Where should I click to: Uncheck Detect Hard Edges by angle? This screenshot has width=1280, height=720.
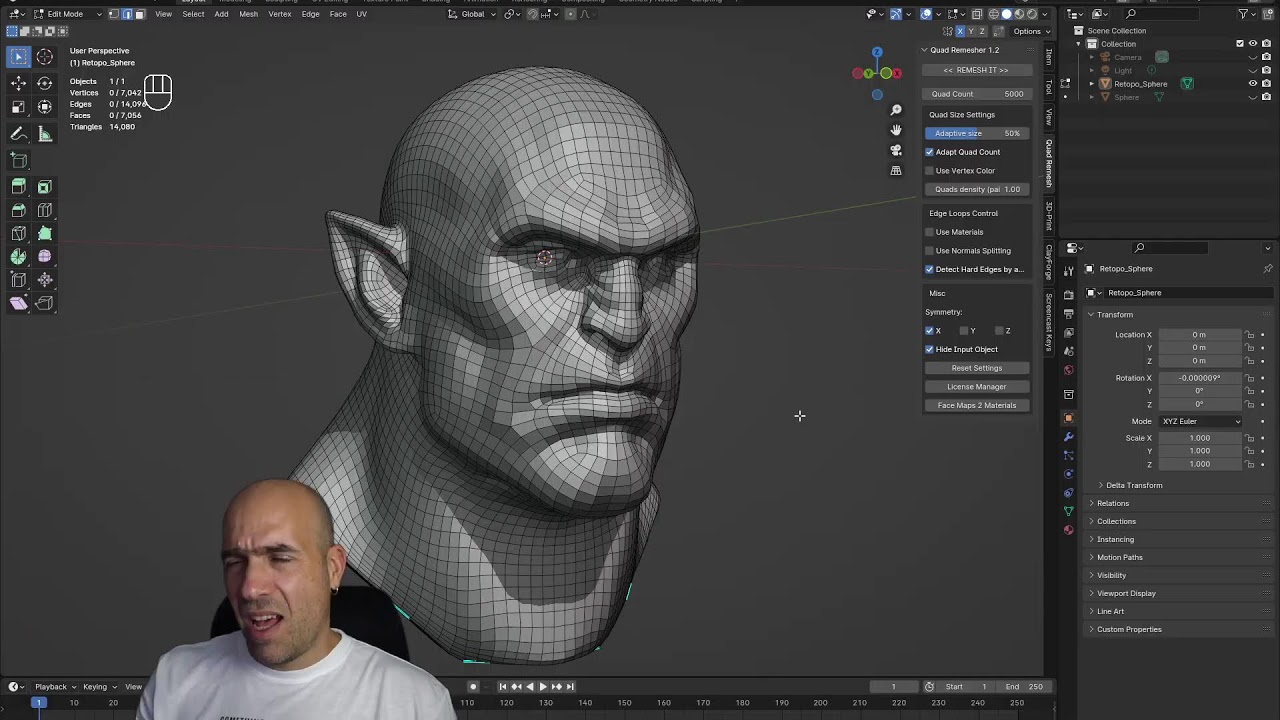929,269
